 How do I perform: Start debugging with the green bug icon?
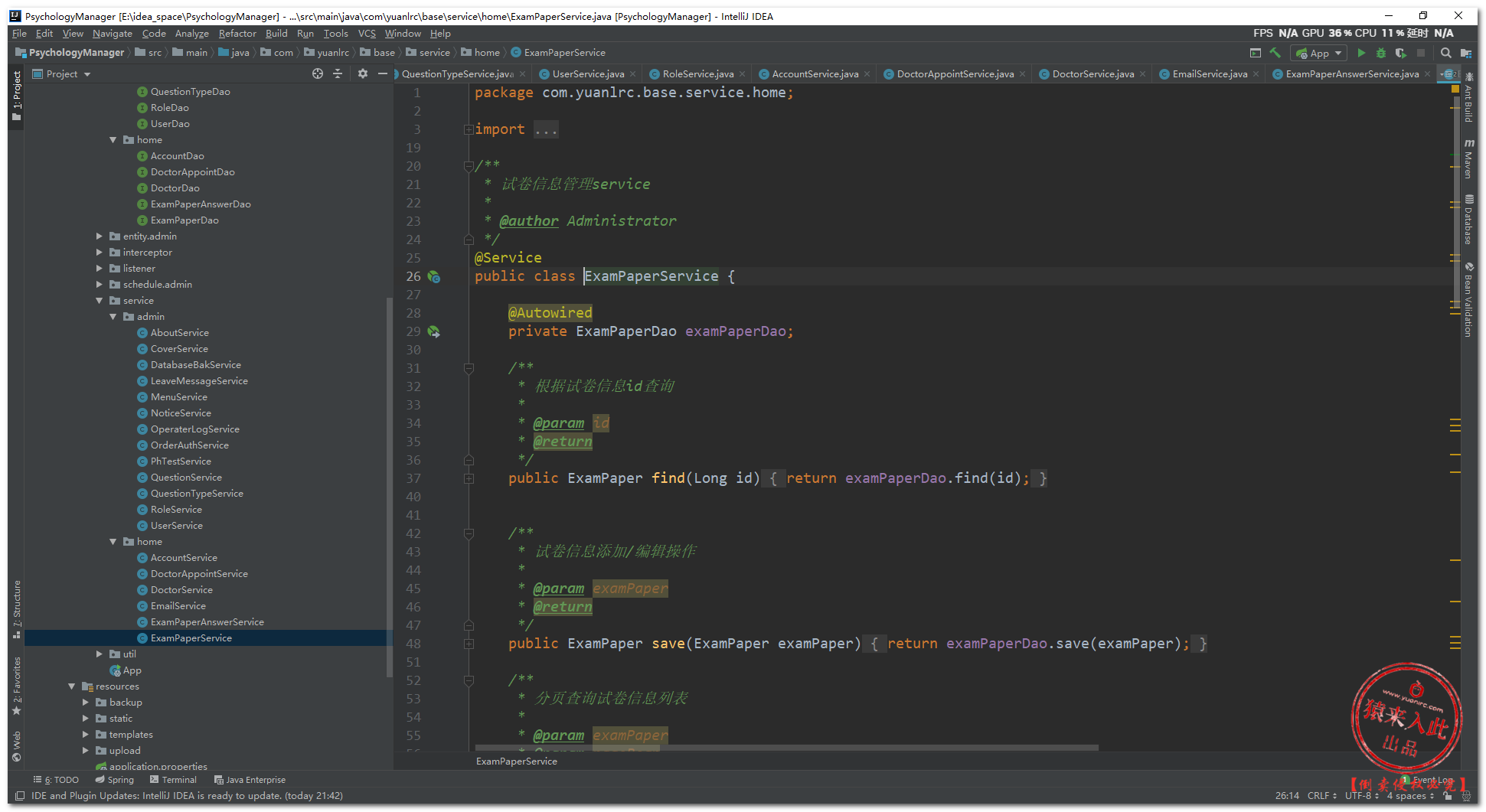click(1381, 53)
